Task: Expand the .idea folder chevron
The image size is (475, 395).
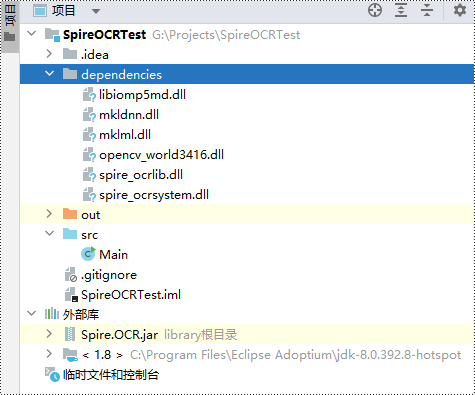Action: (49, 53)
